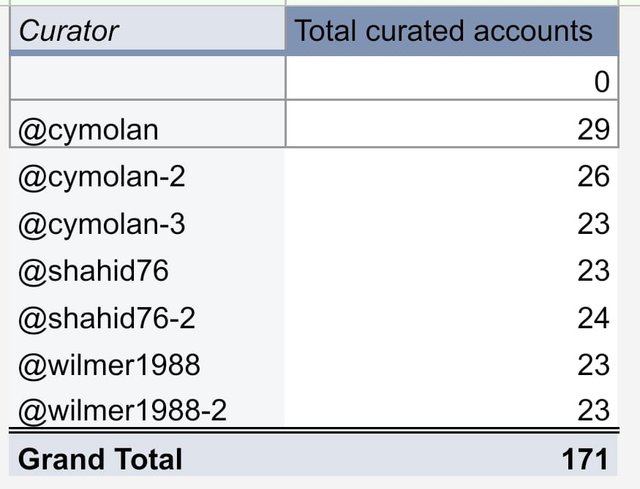The width and height of the screenshot is (640, 489).
Task: Select the @wilmer1988 curator cell
Action: click(147, 364)
